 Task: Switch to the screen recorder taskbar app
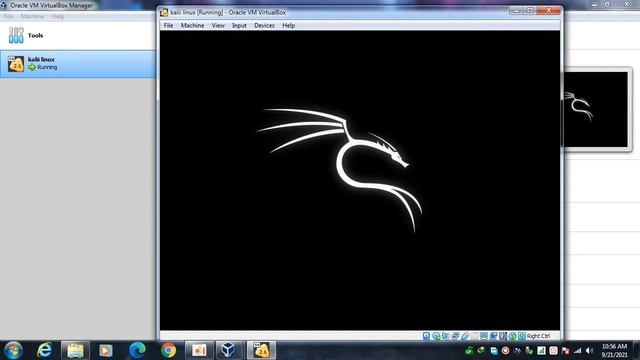click(x=199, y=350)
